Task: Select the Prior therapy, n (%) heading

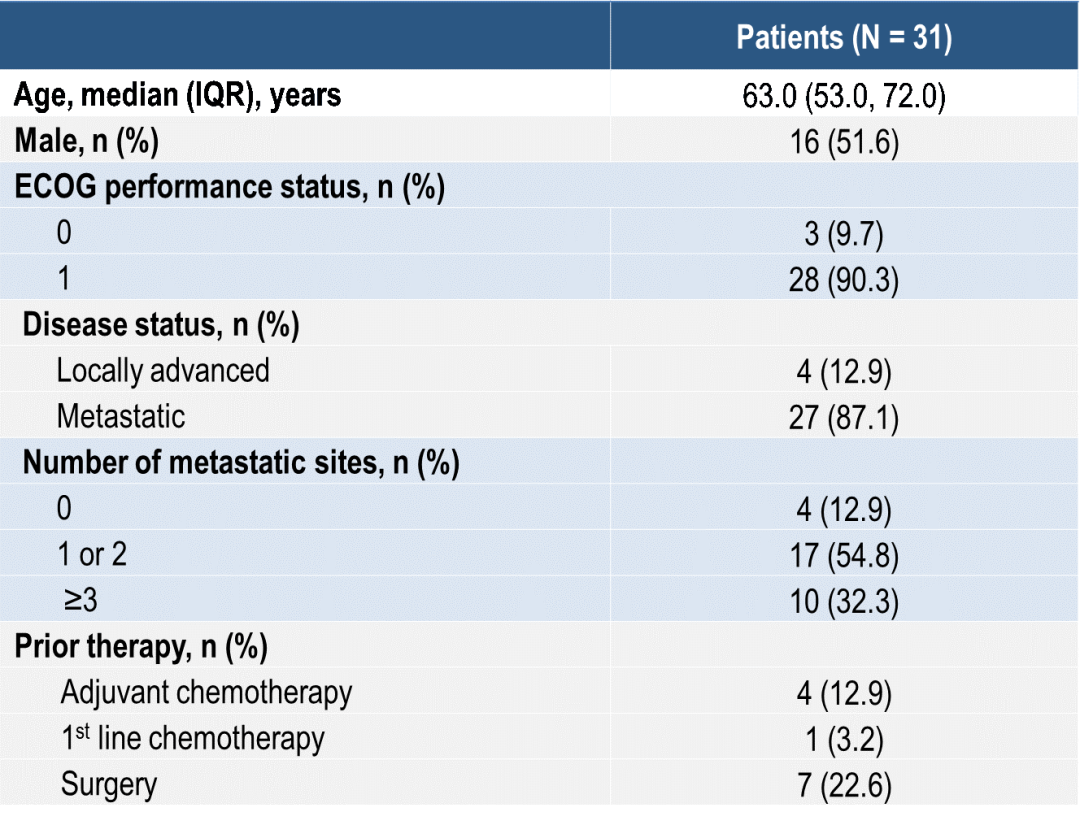Action: [x=141, y=647]
